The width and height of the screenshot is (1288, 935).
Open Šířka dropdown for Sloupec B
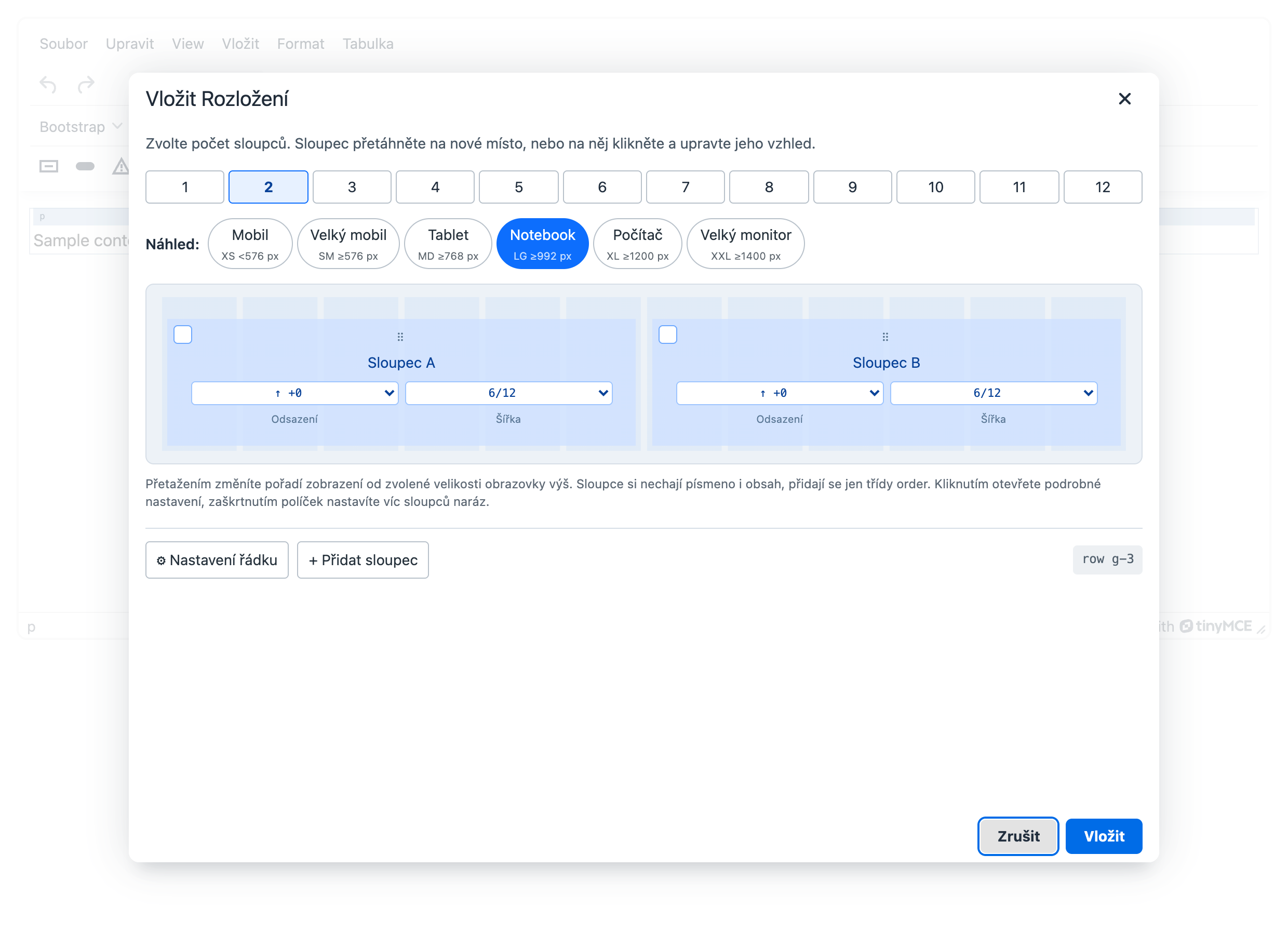pos(994,393)
